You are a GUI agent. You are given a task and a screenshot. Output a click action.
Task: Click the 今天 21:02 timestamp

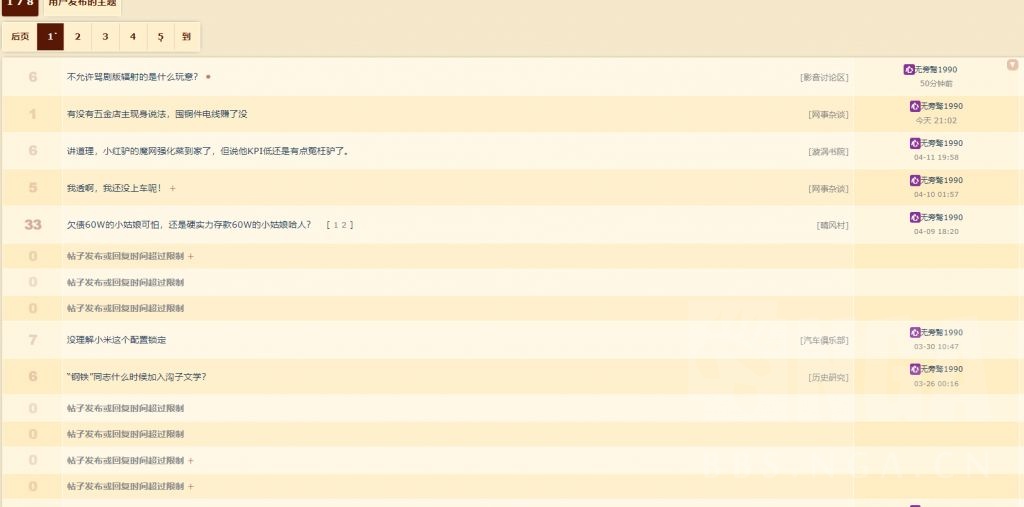point(936,121)
